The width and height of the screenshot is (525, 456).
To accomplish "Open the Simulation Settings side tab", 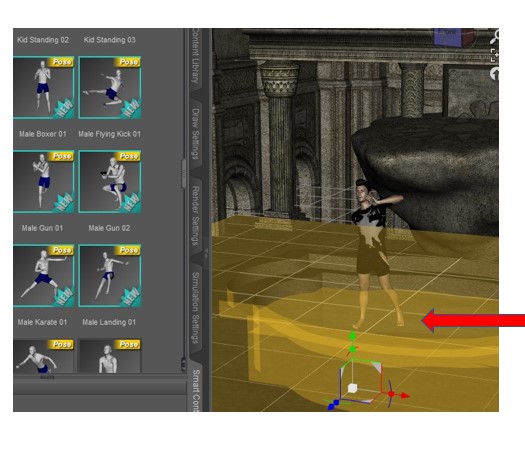I will (x=196, y=307).
